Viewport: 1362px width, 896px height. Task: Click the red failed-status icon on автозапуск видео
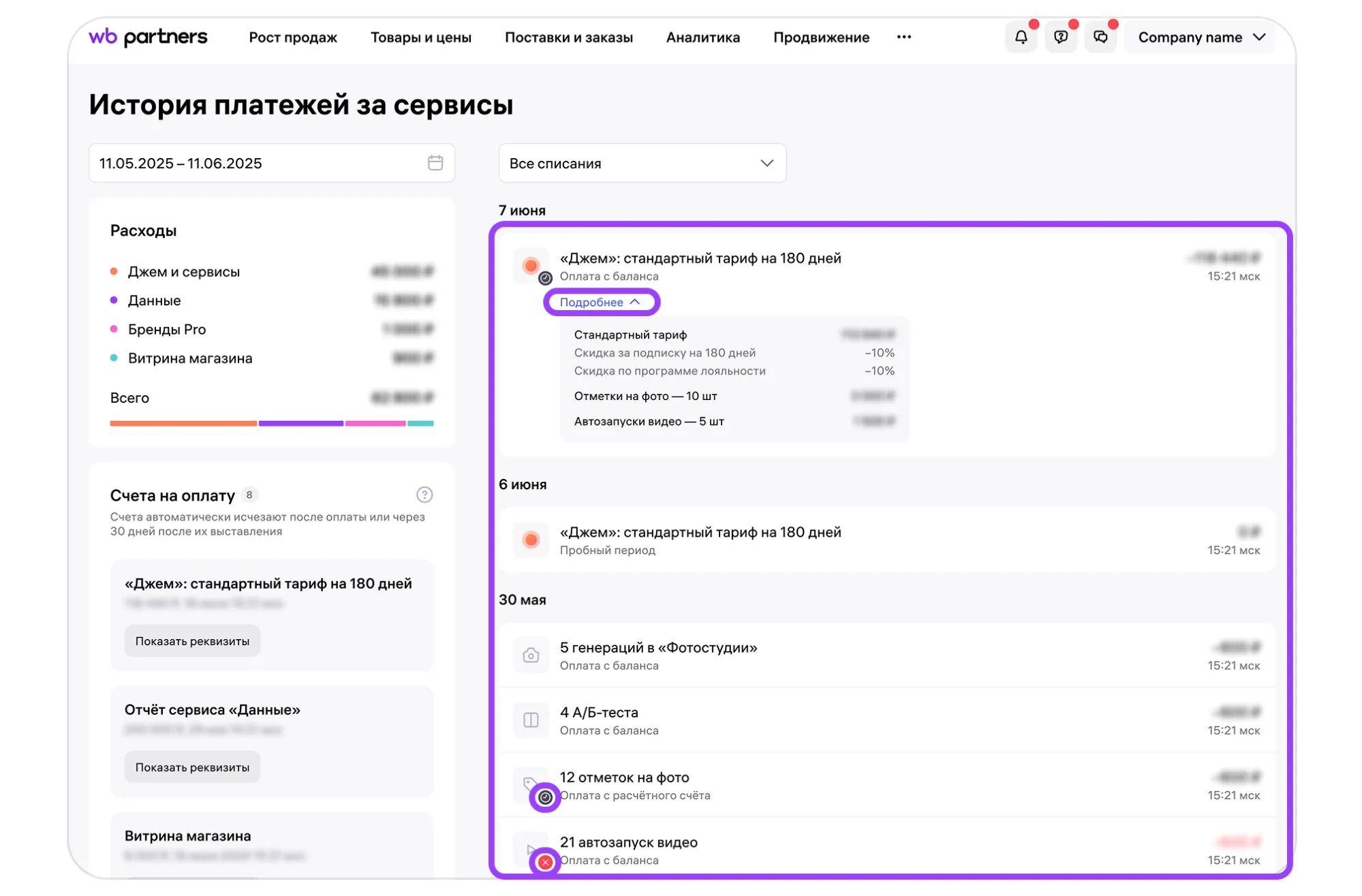[545, 862]
